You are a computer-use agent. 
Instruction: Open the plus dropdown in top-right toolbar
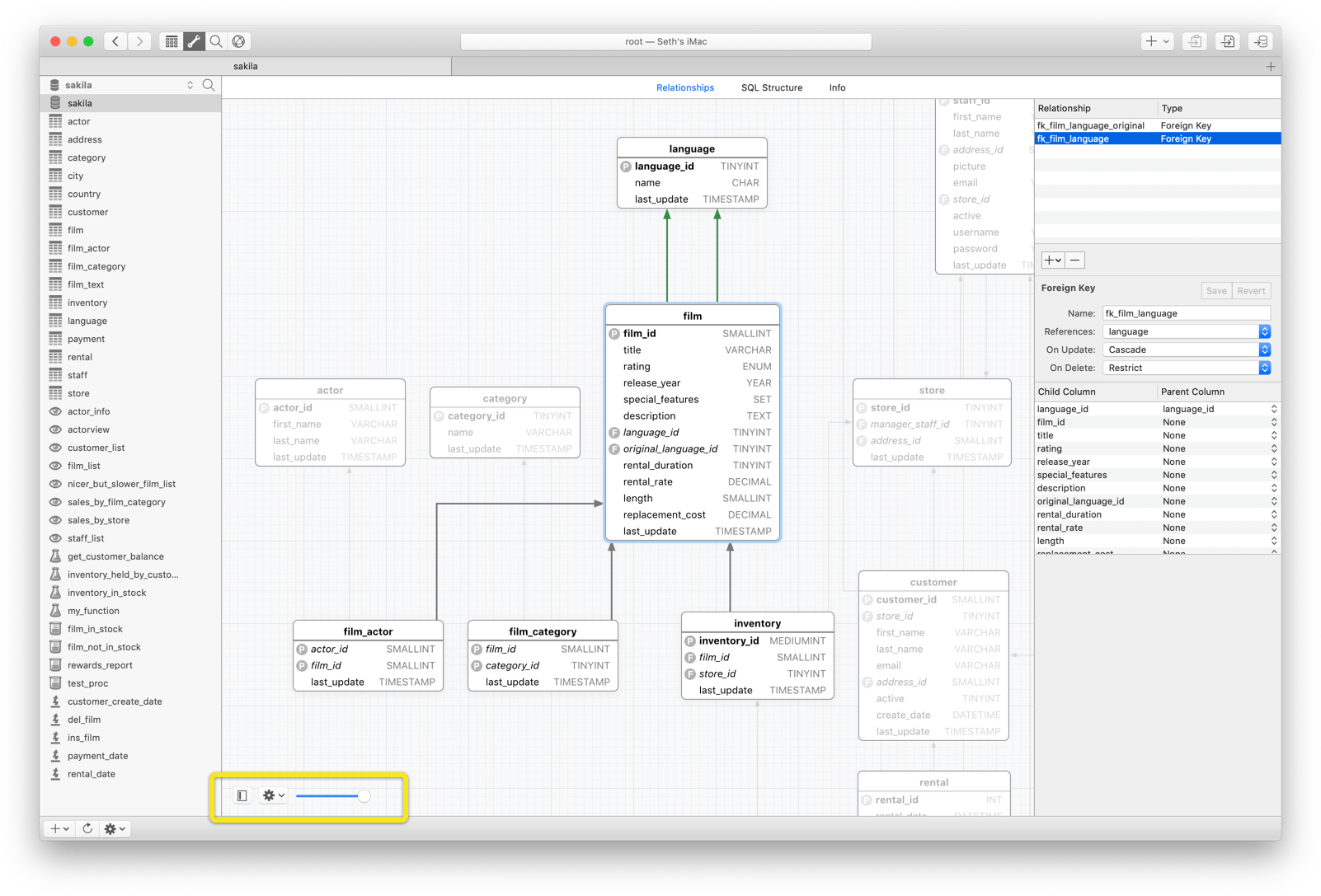1157,41
